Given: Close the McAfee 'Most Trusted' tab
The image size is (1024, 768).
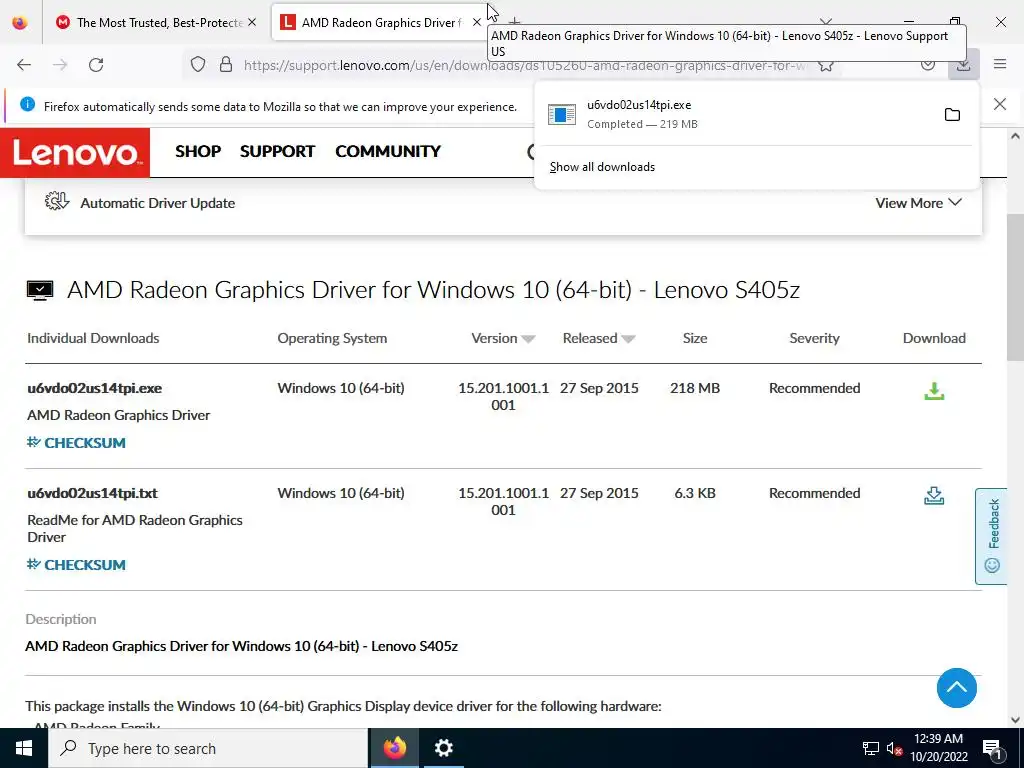Looking at the screenshot, I should 252,22.
